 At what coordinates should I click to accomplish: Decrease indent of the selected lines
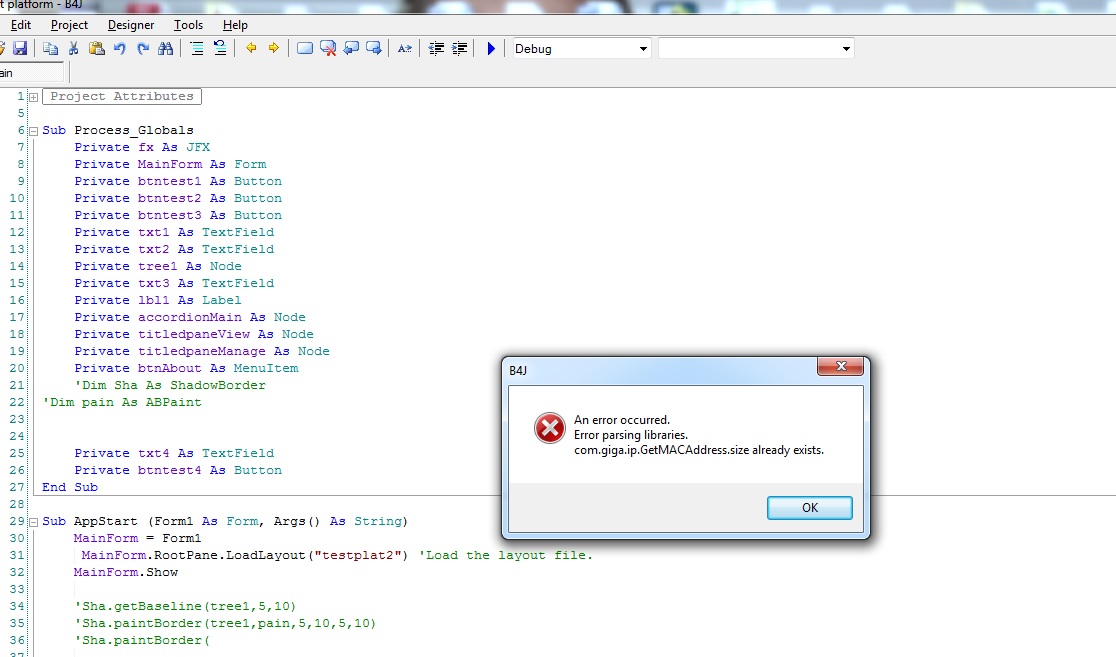(x=436, y=48)
